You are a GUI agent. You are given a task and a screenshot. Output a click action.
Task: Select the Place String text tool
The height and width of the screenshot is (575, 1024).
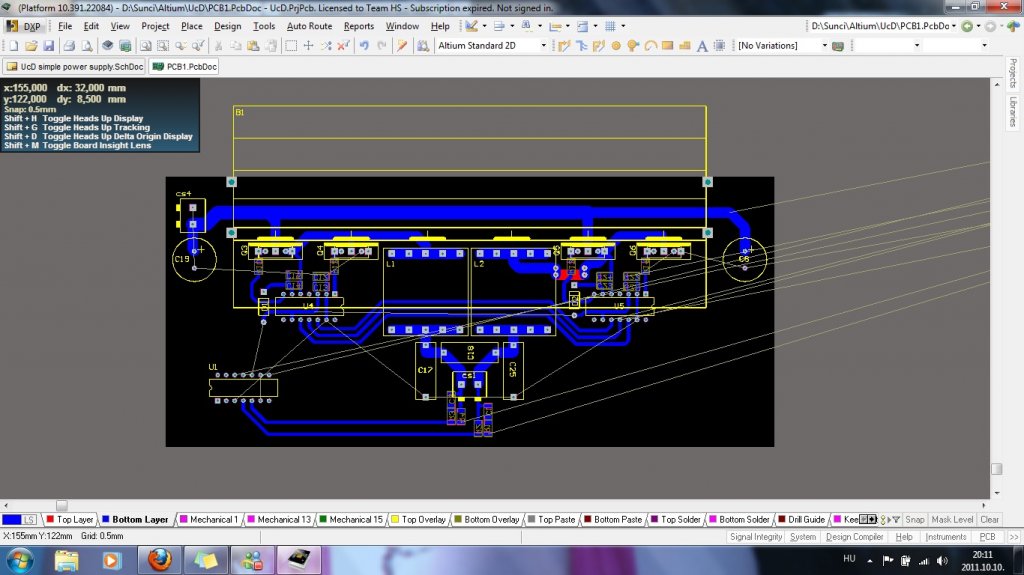pos(702,46)
